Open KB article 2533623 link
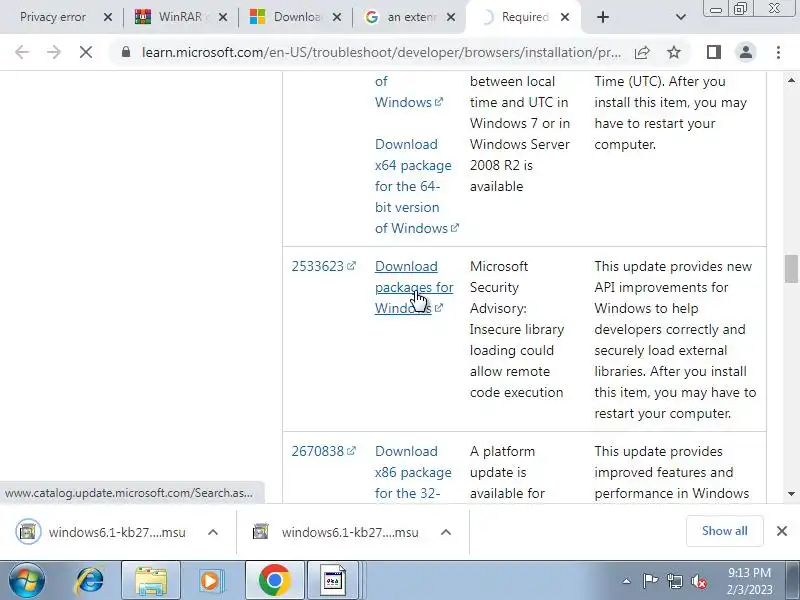 (323, 266)
